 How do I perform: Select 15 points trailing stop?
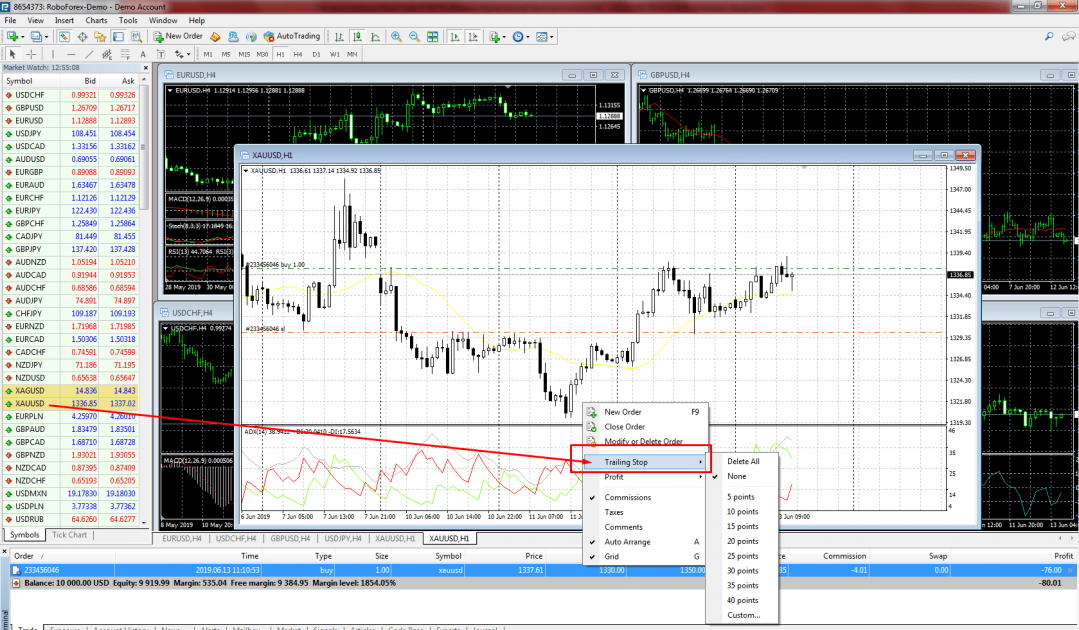pos(743,526)
